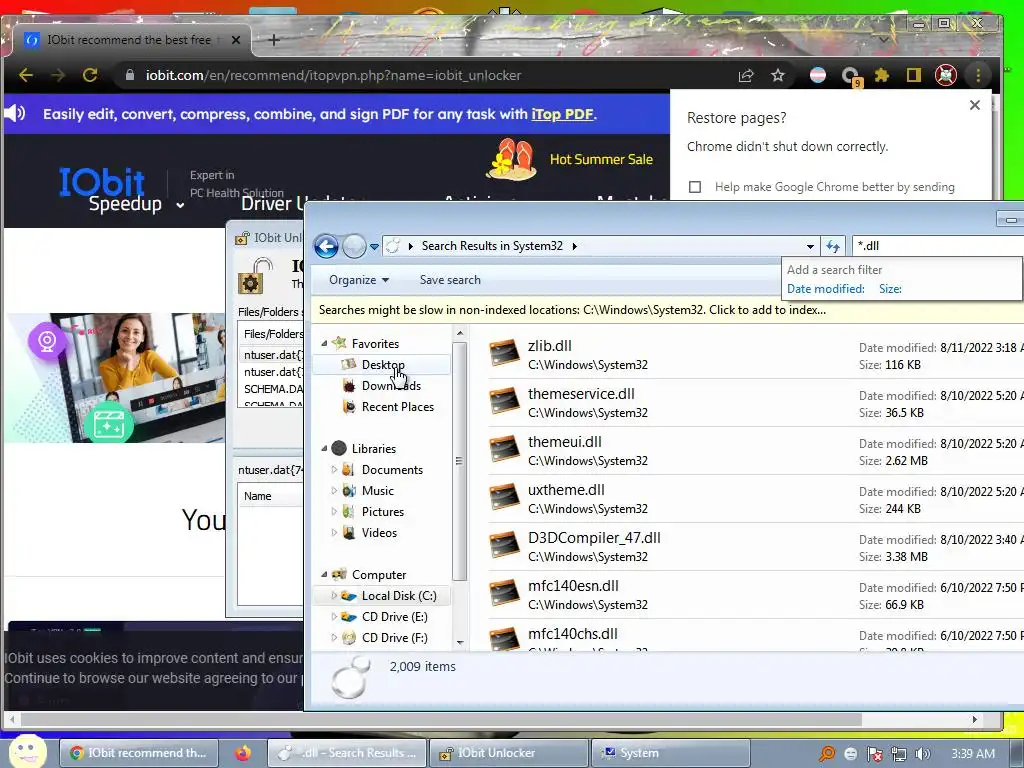Screen dimensions: 1024x768
Task: Open Hot Summer Sale promotion
Action: click(601, 159)
